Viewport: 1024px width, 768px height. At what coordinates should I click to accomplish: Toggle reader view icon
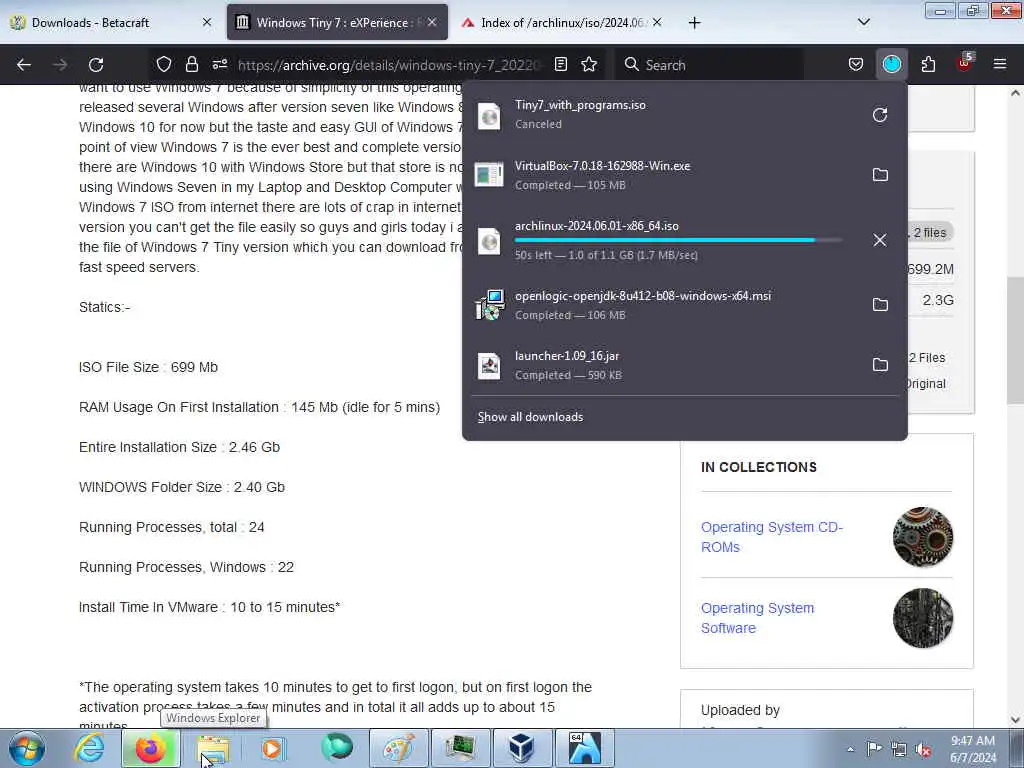pos(560,64)
